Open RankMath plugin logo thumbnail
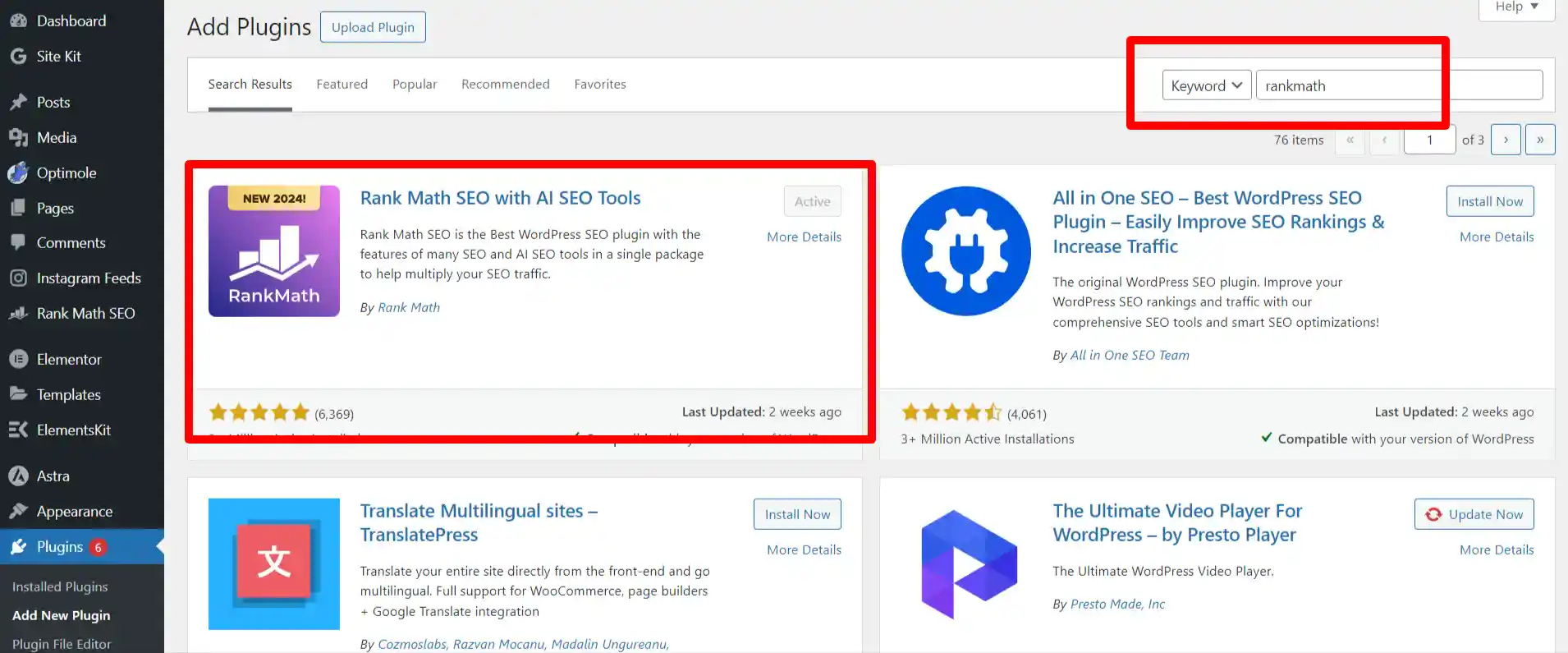The image size is (1568, 653). [x=274, y=251]
